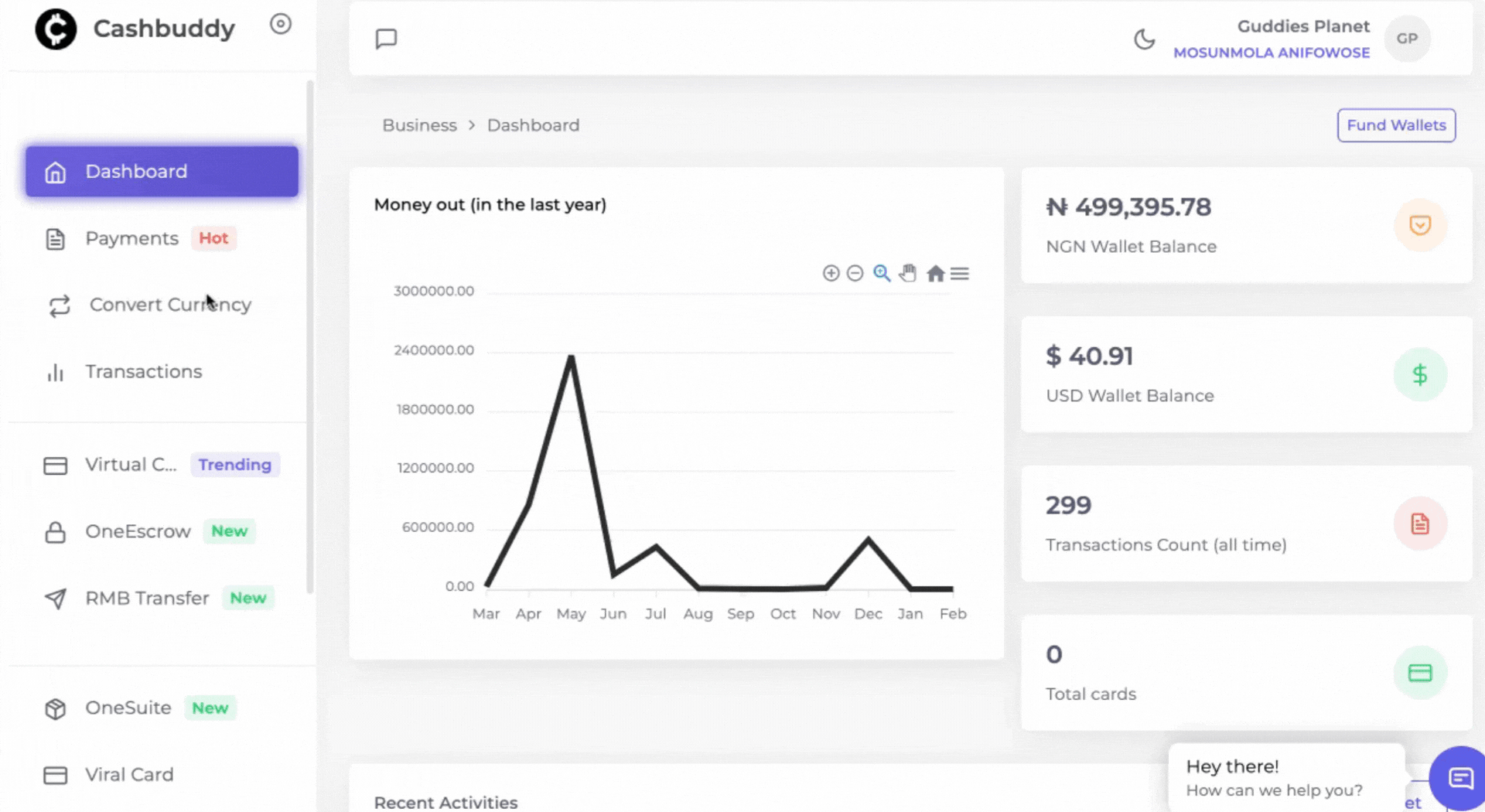Open Convert Currency in the sidebar
Viewport: 1485px width, 812px height.
click(x=162, y=305)
